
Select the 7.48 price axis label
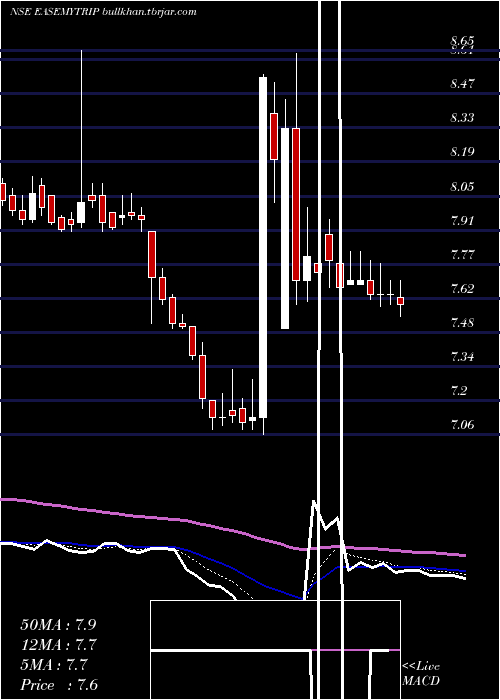click(x=462, y=322)
